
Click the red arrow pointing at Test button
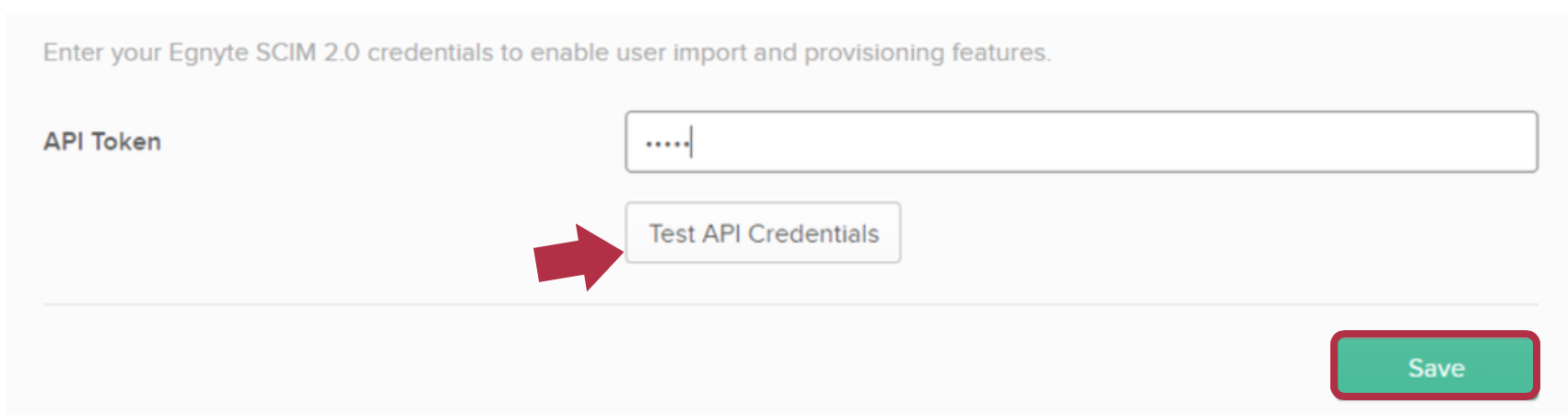click(x=578, y=257)
